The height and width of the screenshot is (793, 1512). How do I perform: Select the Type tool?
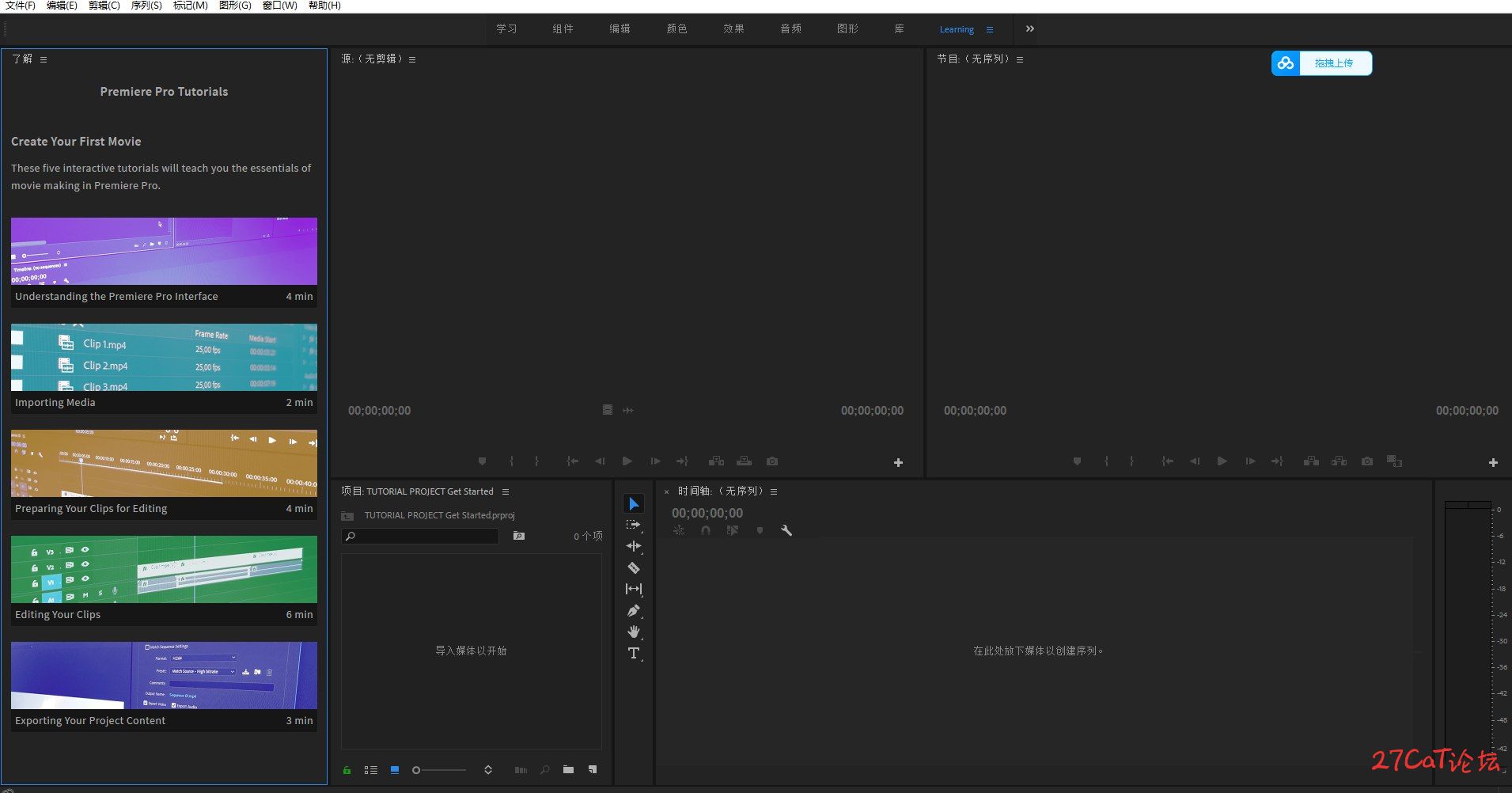634,653
